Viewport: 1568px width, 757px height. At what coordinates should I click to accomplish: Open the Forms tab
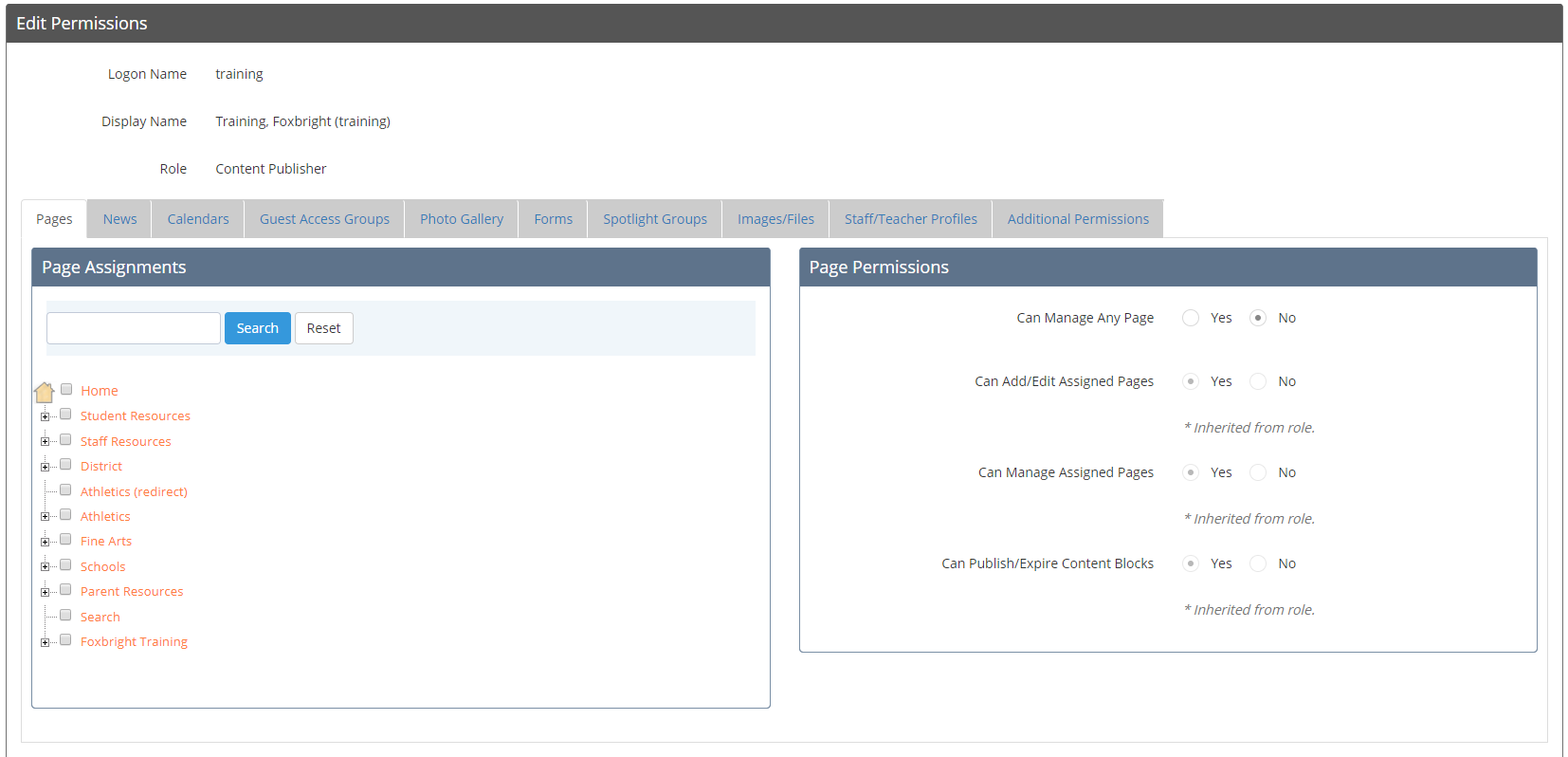[553, 219]
